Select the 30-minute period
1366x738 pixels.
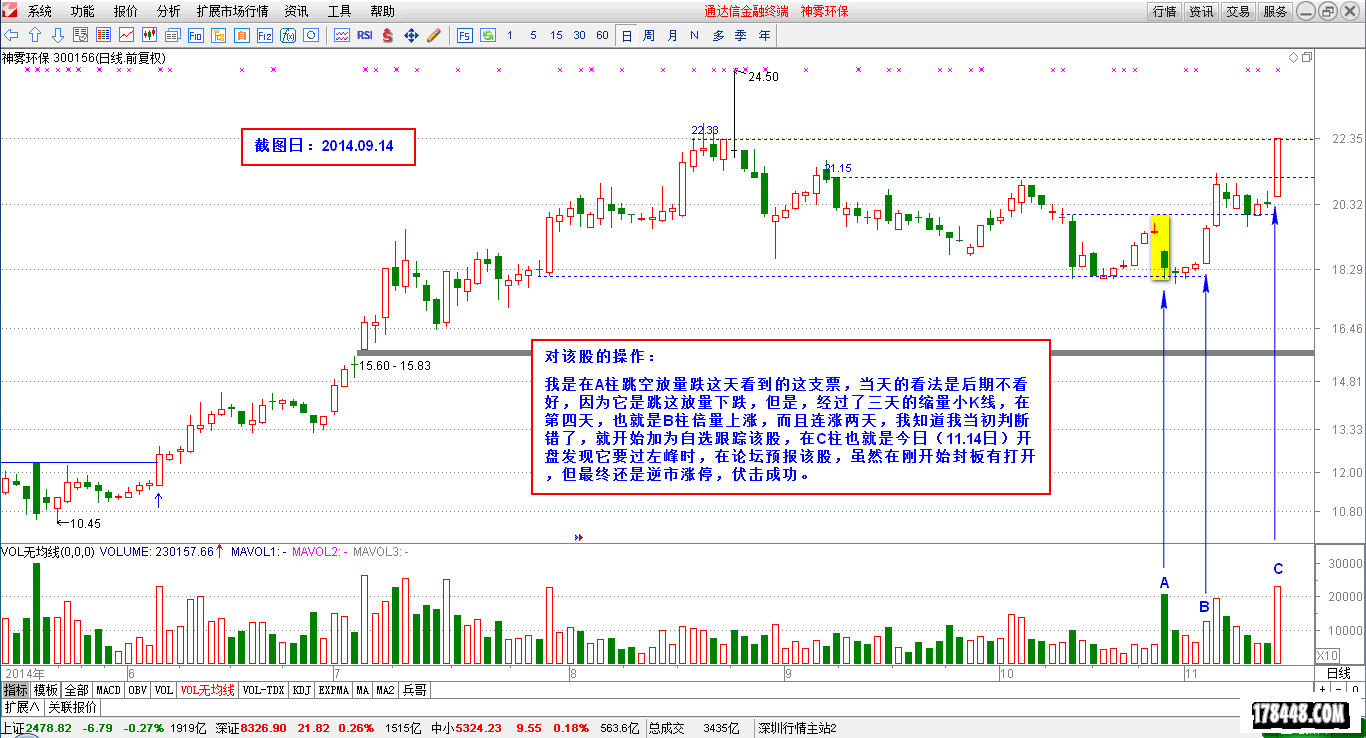pos(579,35)
